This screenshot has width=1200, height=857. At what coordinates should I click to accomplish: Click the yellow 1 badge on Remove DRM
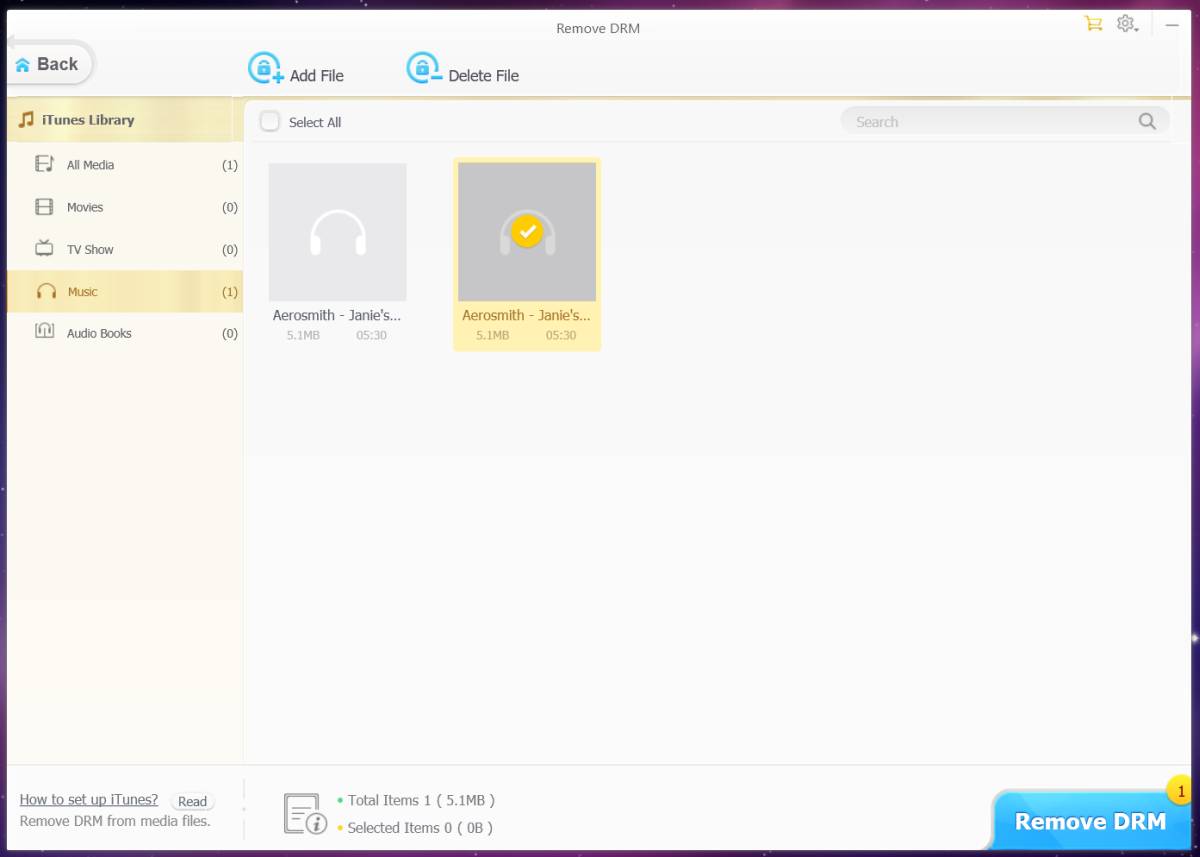pos(1181,792)
